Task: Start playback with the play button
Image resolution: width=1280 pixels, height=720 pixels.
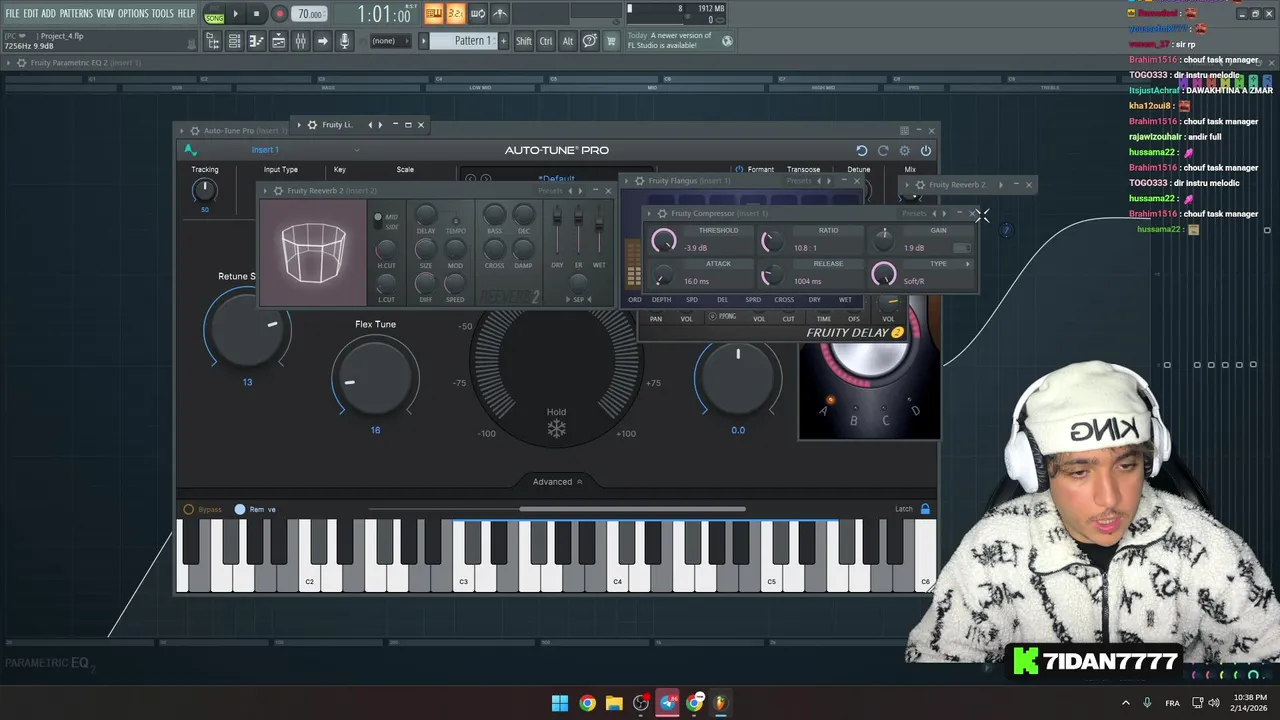Action: 236,14
